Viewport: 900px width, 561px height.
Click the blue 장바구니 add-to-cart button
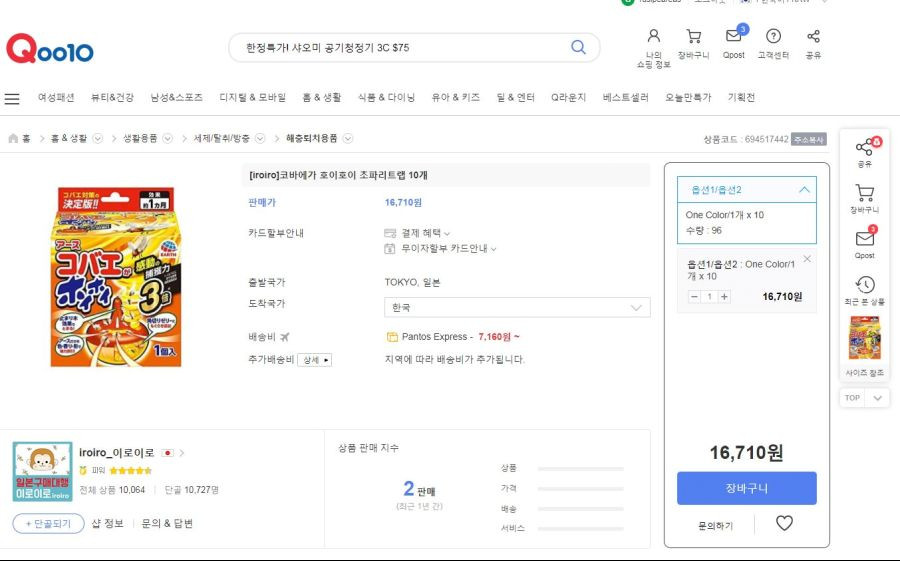click(747, 488)
